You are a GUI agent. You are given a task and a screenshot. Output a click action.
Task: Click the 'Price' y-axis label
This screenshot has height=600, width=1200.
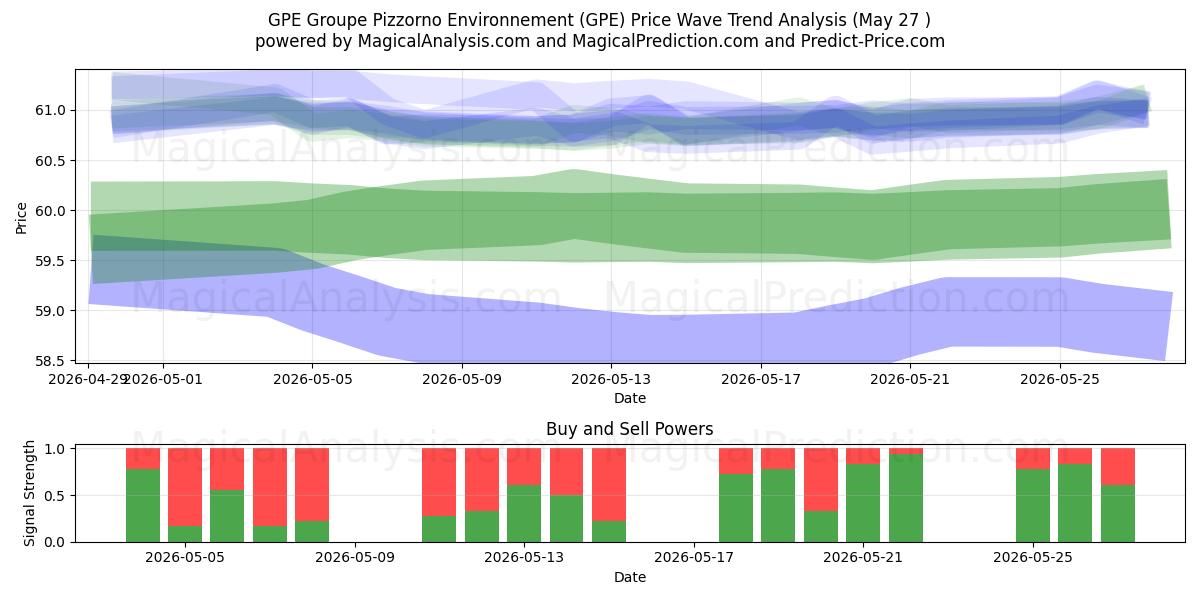[x=22, y=216]
